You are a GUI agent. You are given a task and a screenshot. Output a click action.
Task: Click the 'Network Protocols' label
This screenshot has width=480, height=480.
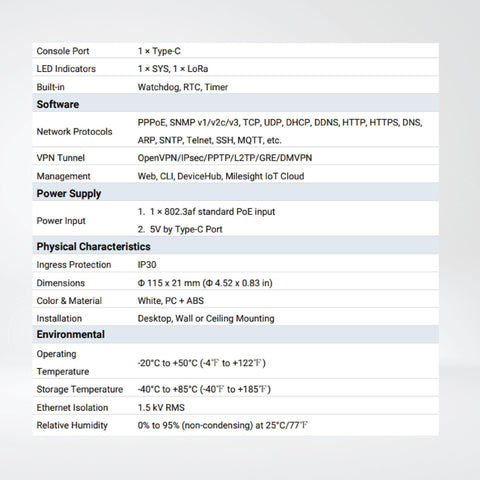(x=74, y=132)
